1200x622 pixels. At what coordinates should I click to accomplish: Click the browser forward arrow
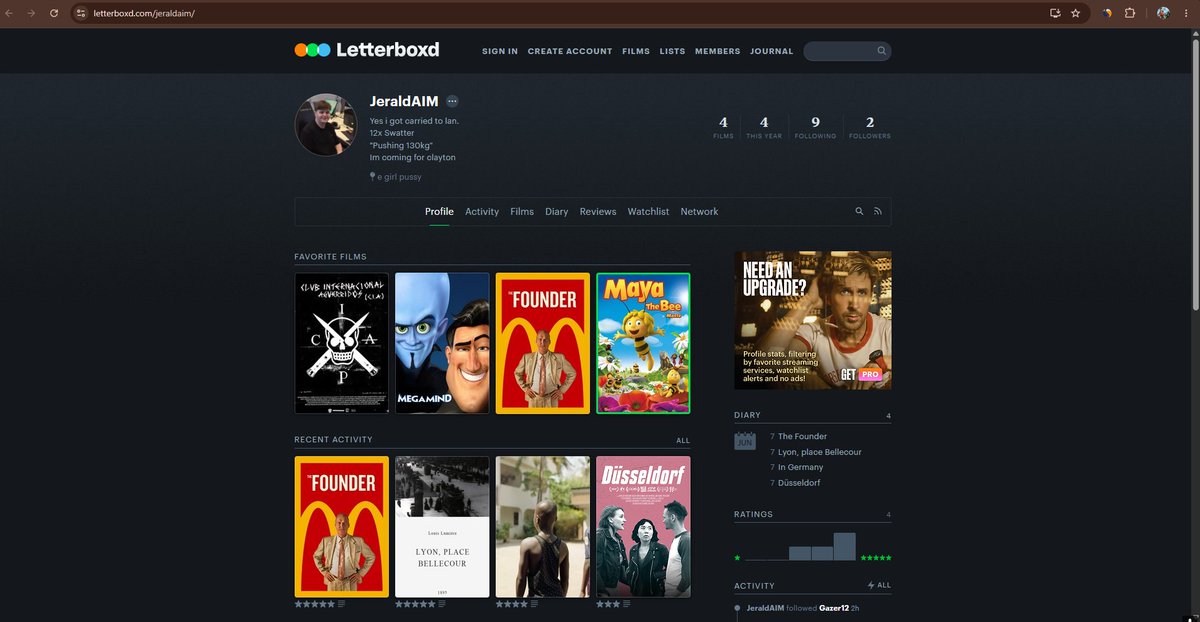[x=31, y=13]
